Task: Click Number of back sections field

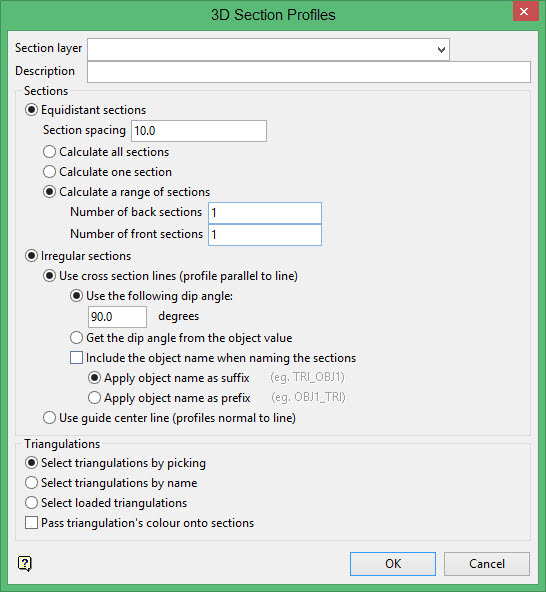Action: 265,213
